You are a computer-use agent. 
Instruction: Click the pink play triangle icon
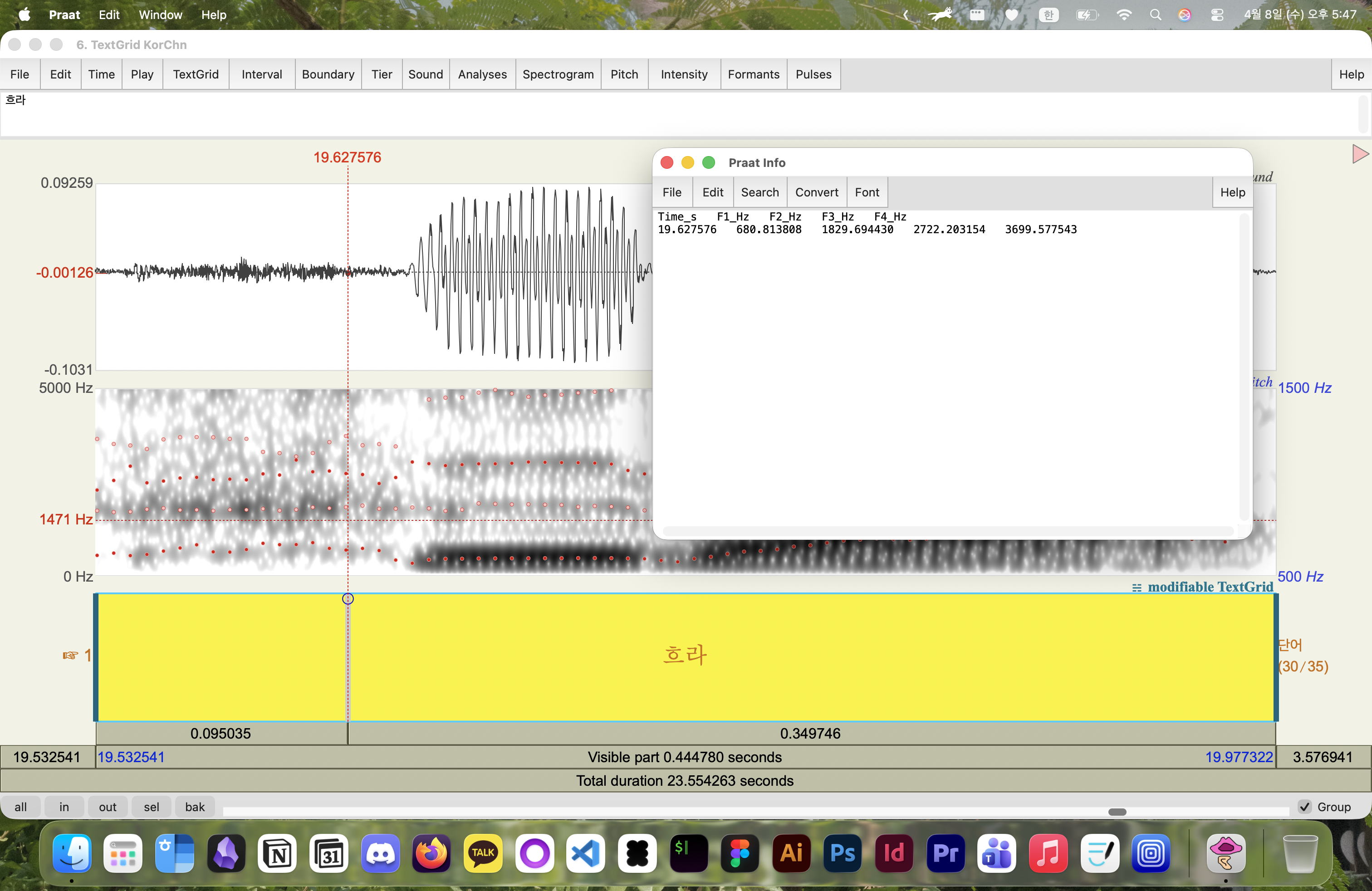[x=1359, y=154]
